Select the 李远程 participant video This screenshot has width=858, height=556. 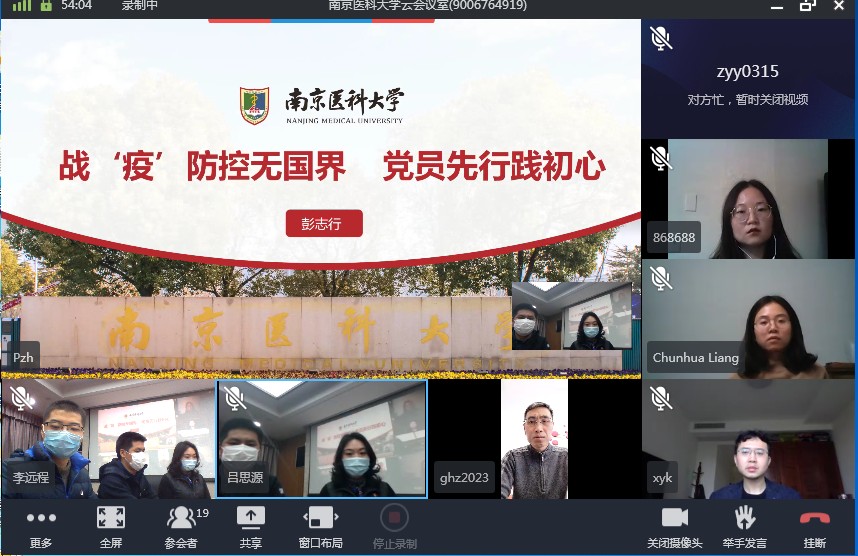click(x=108, y=439)
